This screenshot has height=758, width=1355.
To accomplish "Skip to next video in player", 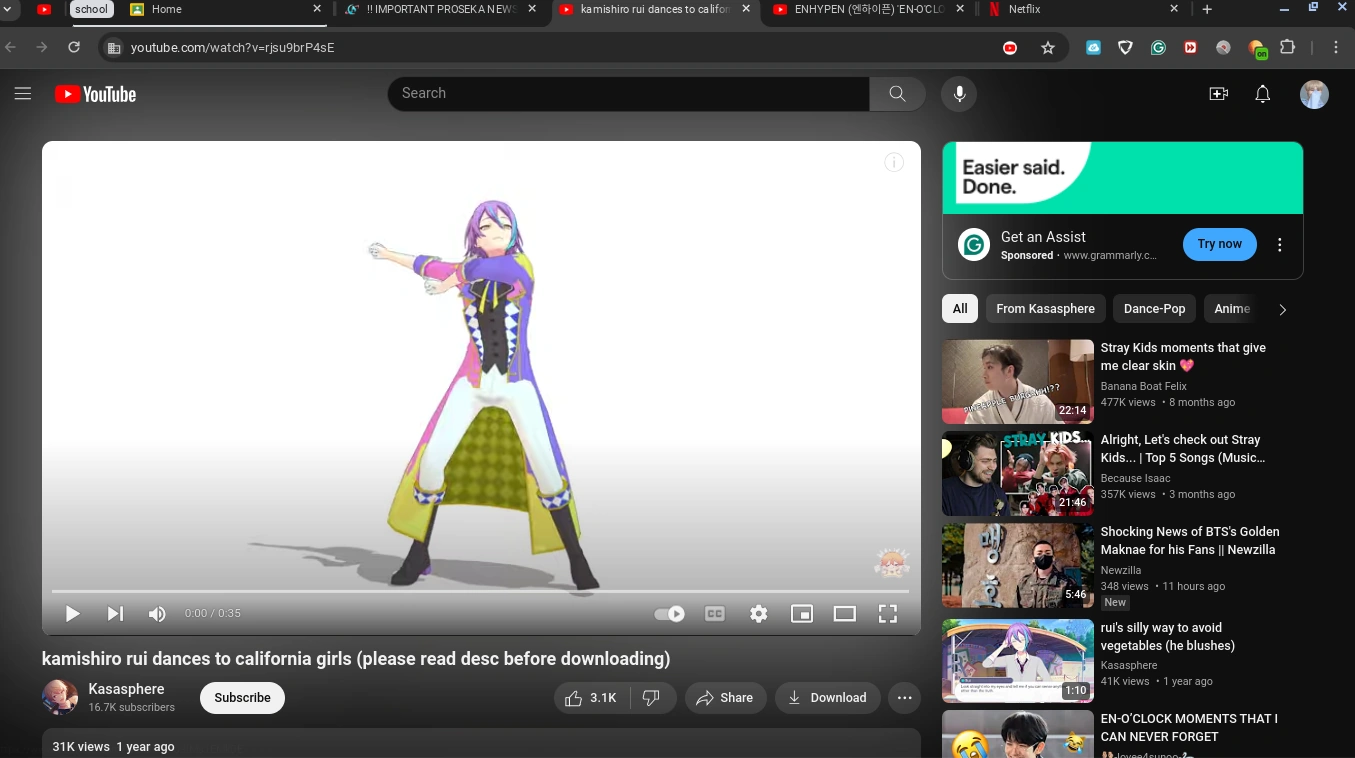I will (115, 614).
